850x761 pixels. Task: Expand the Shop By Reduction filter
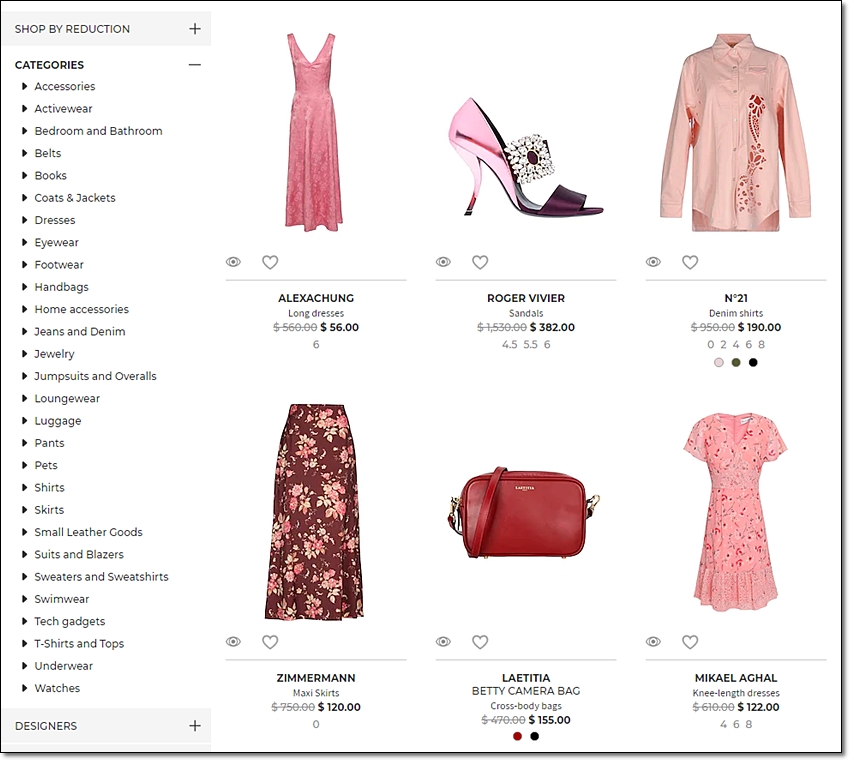pos(195,29)
